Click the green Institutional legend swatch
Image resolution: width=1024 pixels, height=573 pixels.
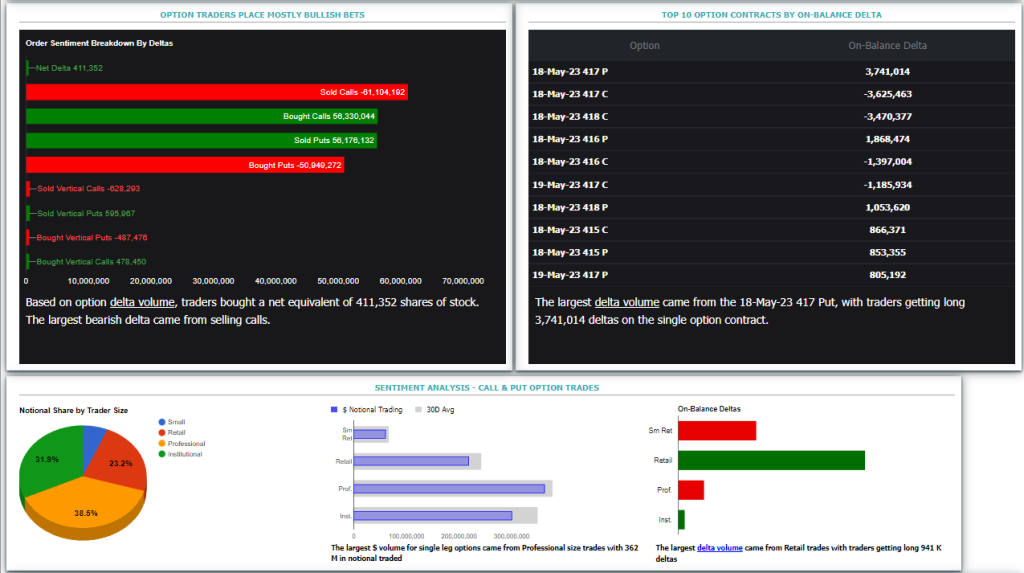(x=162, y=454)
